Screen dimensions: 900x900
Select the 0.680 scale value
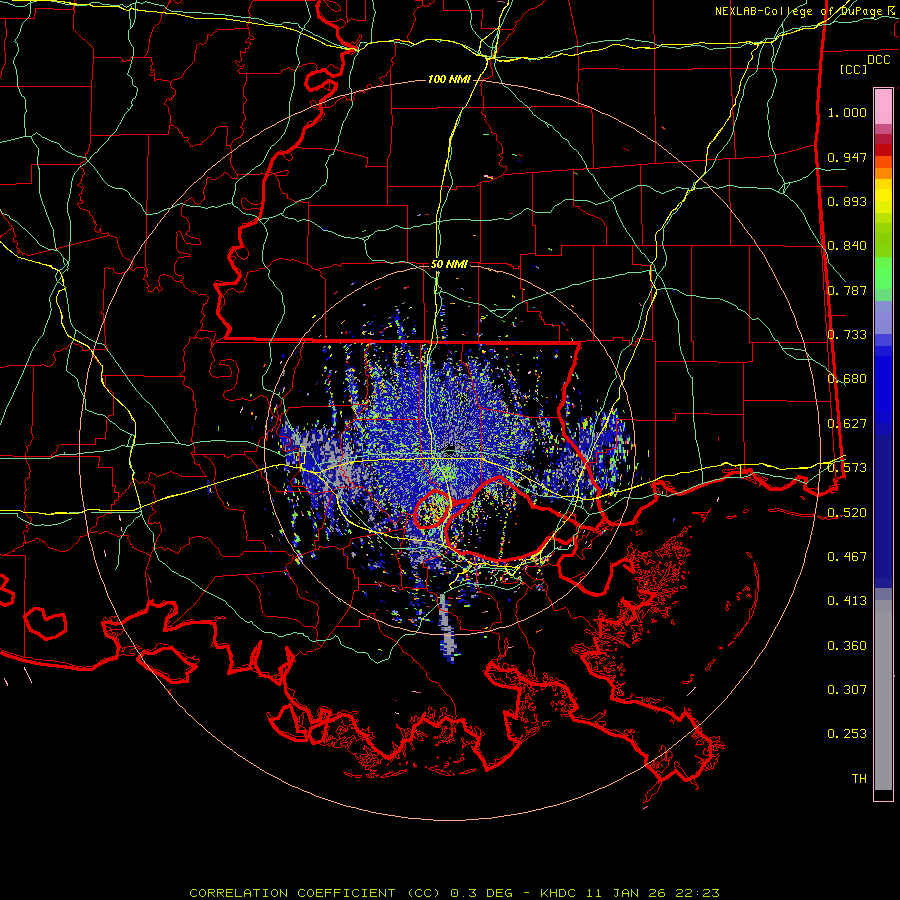847,379
